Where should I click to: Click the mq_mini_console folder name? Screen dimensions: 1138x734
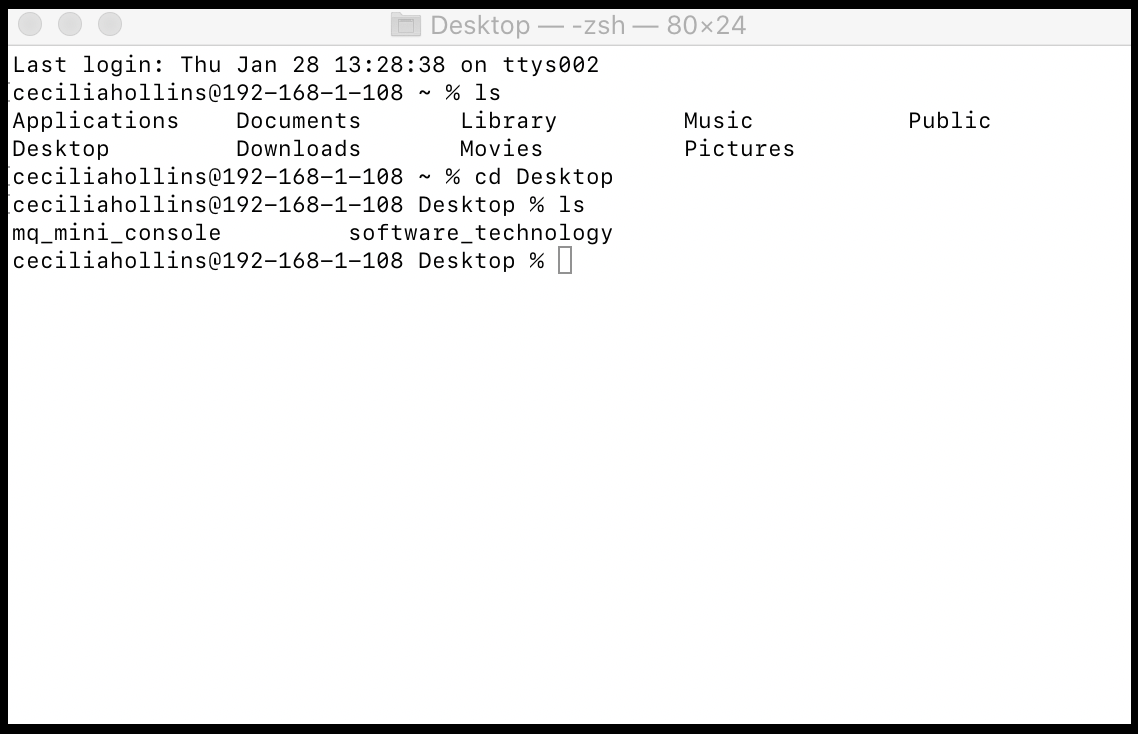(x=116, y=233)
